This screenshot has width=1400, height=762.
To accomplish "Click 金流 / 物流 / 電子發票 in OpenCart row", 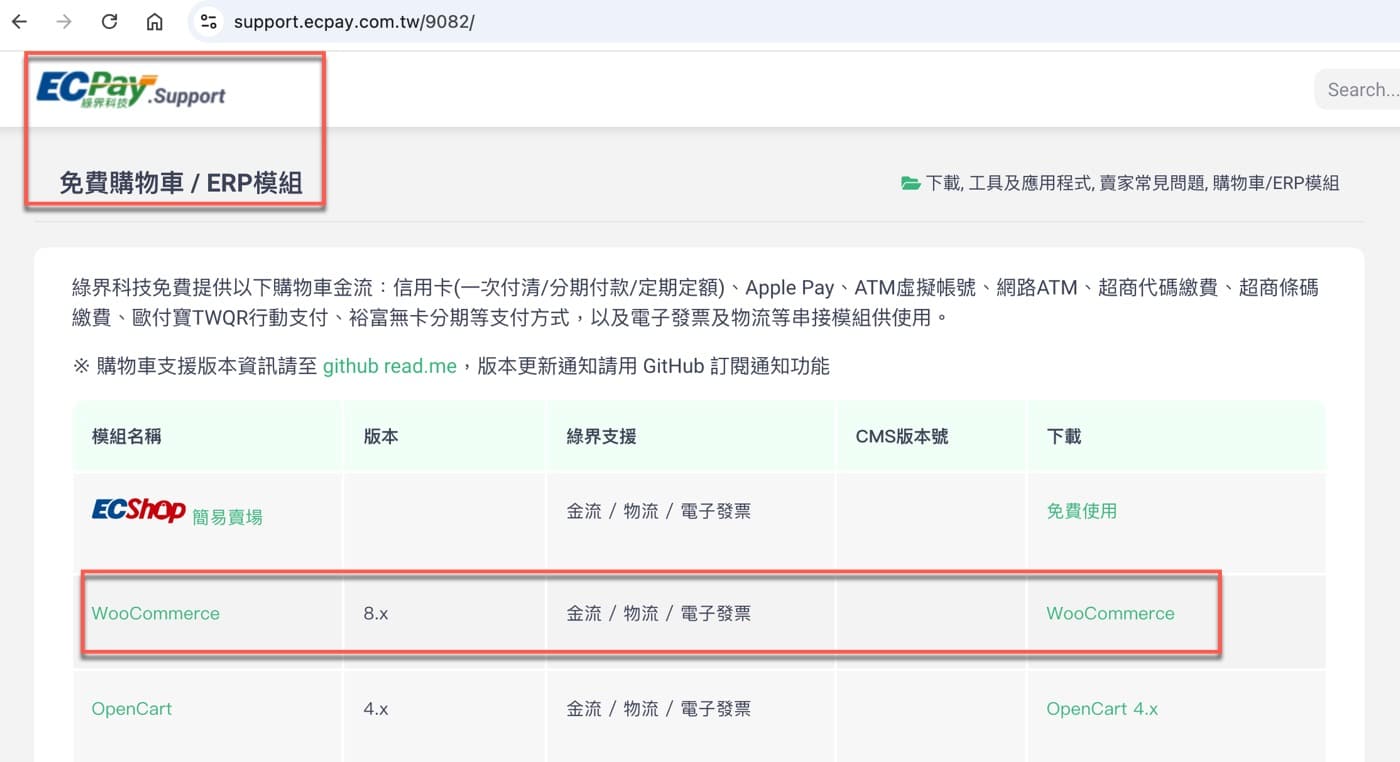I will pos(659,708).
